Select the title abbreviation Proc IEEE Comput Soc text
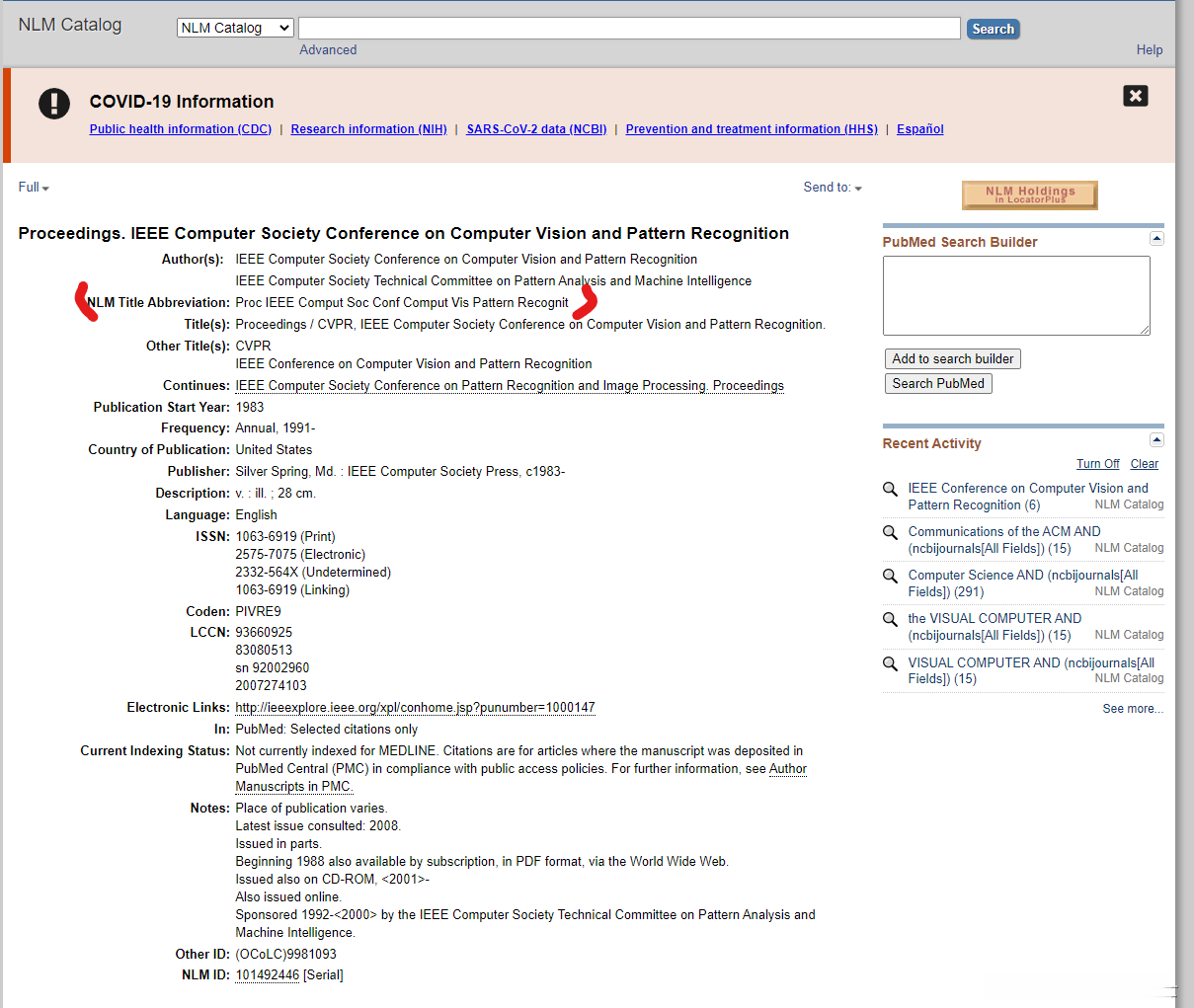Viewport: 1194px width, 1008px height. [402, 303]
